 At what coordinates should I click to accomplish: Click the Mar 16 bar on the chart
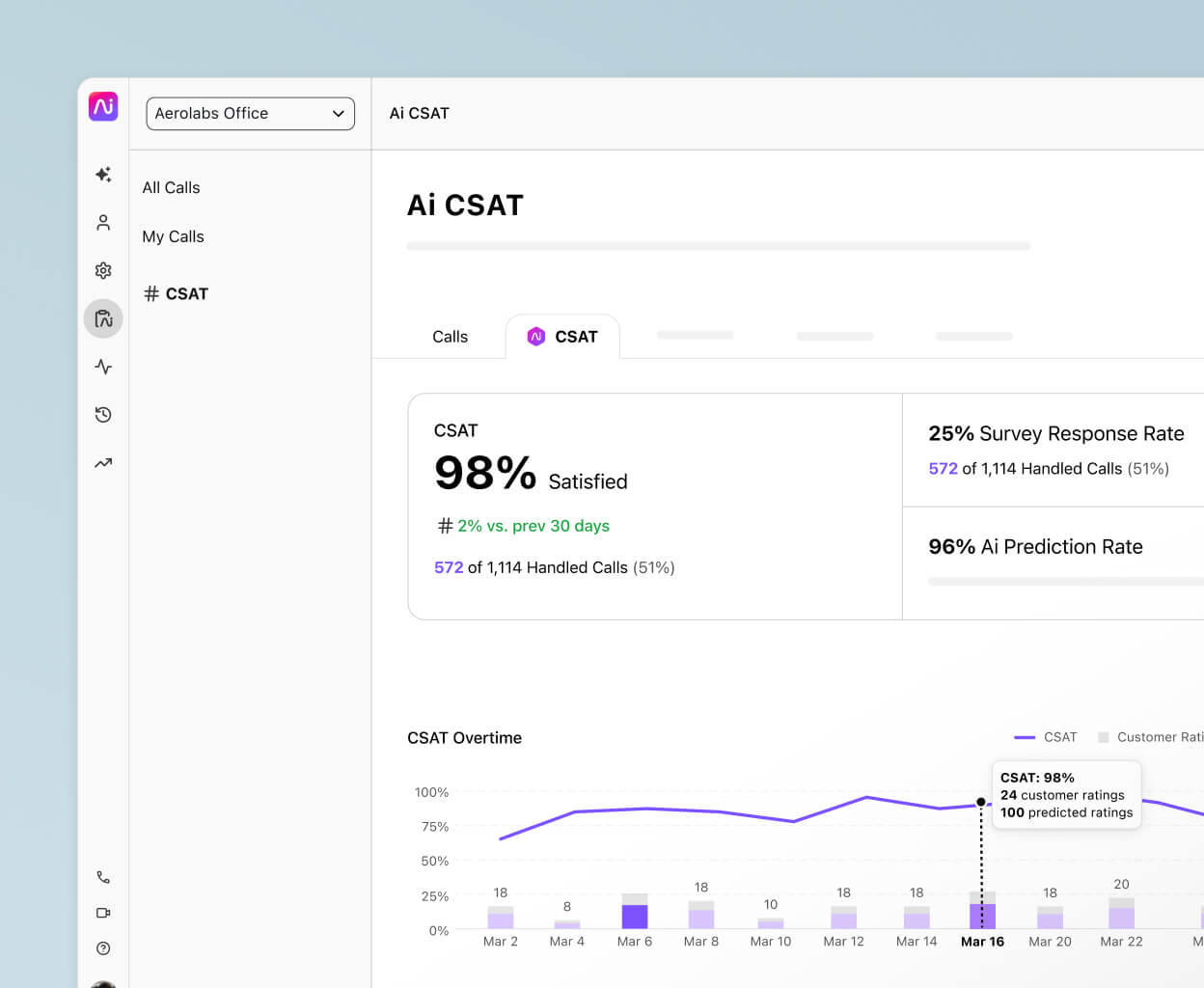point(982,913)
